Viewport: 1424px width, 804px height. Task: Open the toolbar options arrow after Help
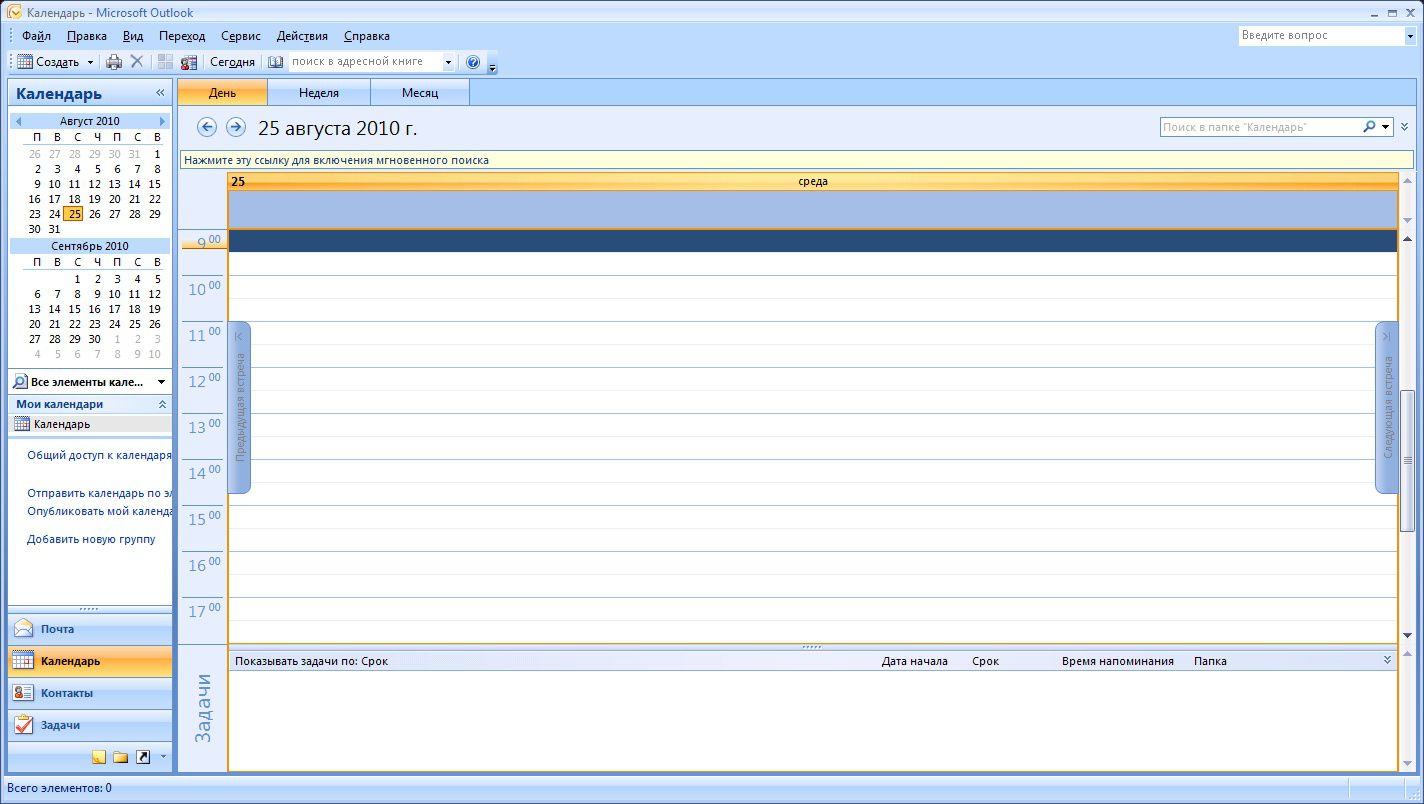pos(492,66)
